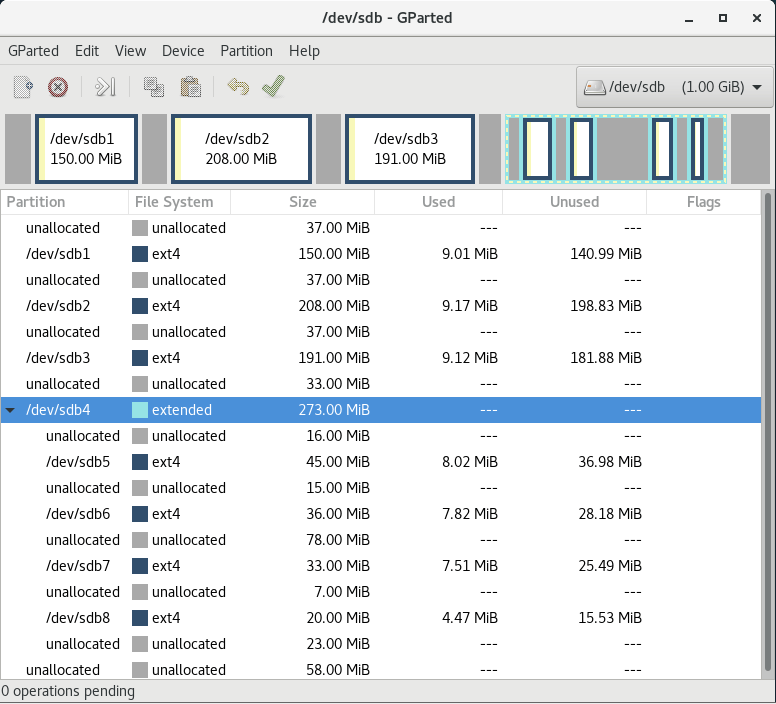
Task: Click the 7.82 MiB used value
Action: [470, 514]
